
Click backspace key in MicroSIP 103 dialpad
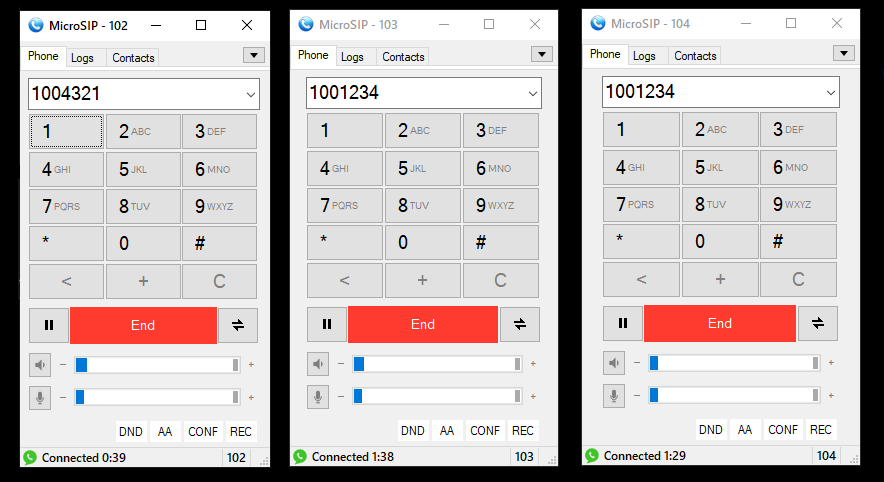pyautogui.click(x=344, y=280)
